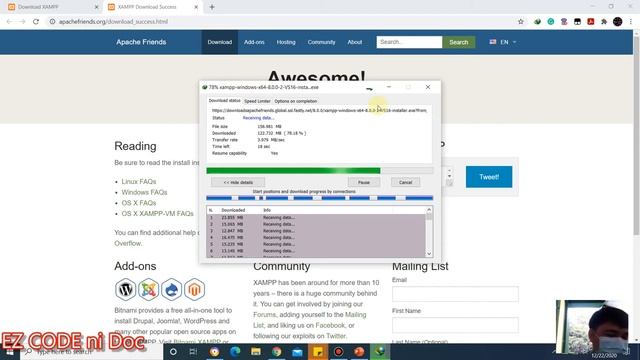Click the Hide details button
640x360 pixels.
(238, 182)
